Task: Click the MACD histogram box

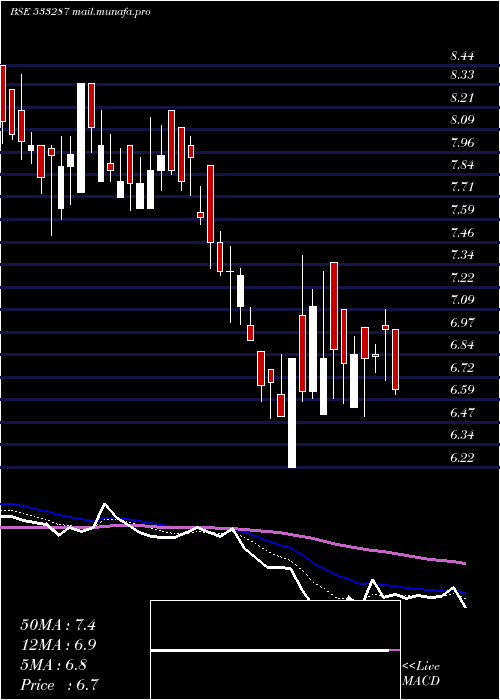Action: pyautogui.click(x=275, y=650)
